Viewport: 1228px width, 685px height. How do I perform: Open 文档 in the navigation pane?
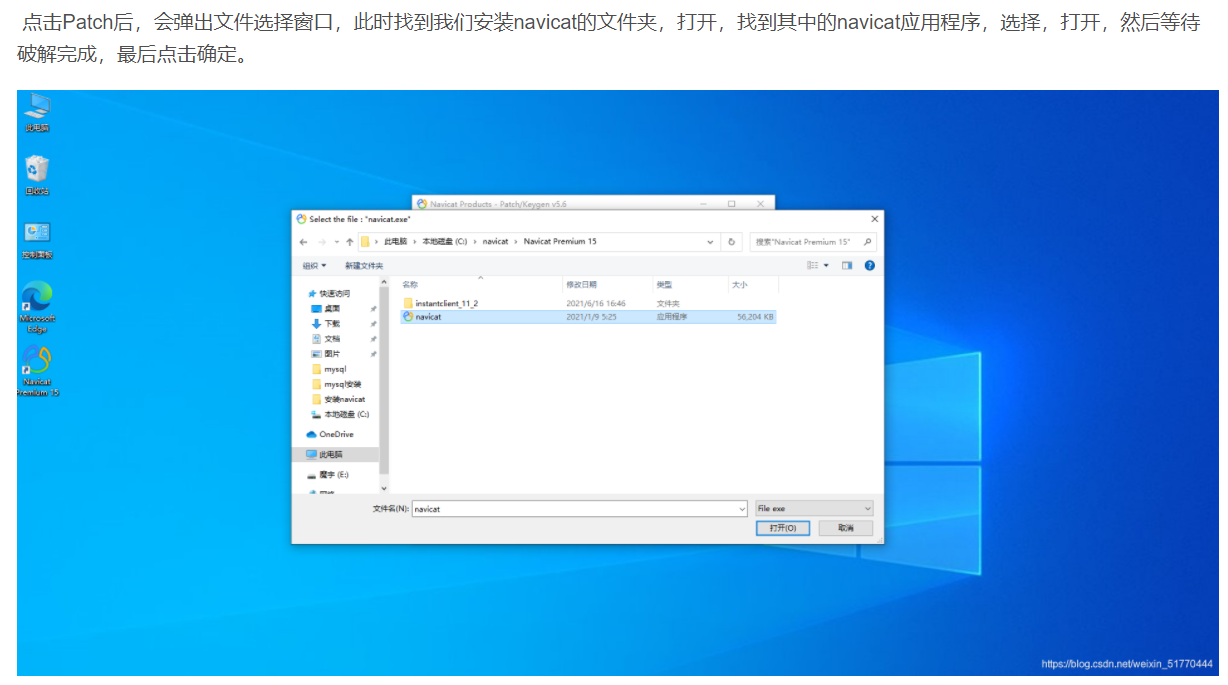coord(332,339)
